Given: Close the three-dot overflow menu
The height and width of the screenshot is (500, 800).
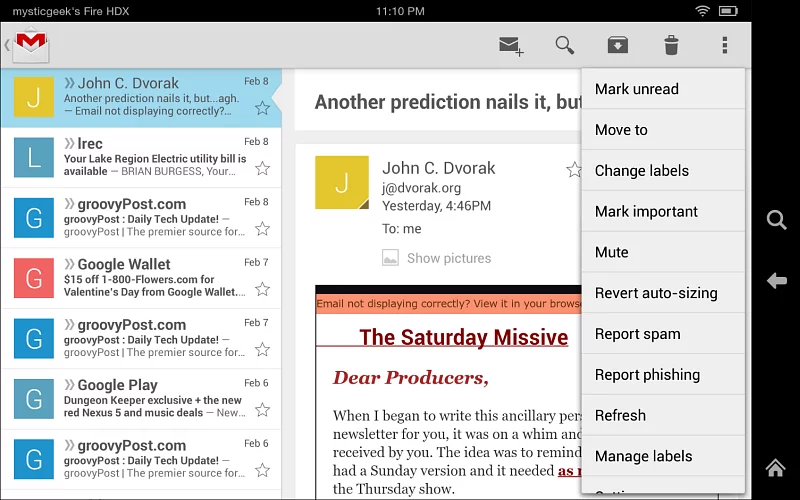Looking at the screenshot, I should (724, 45).
